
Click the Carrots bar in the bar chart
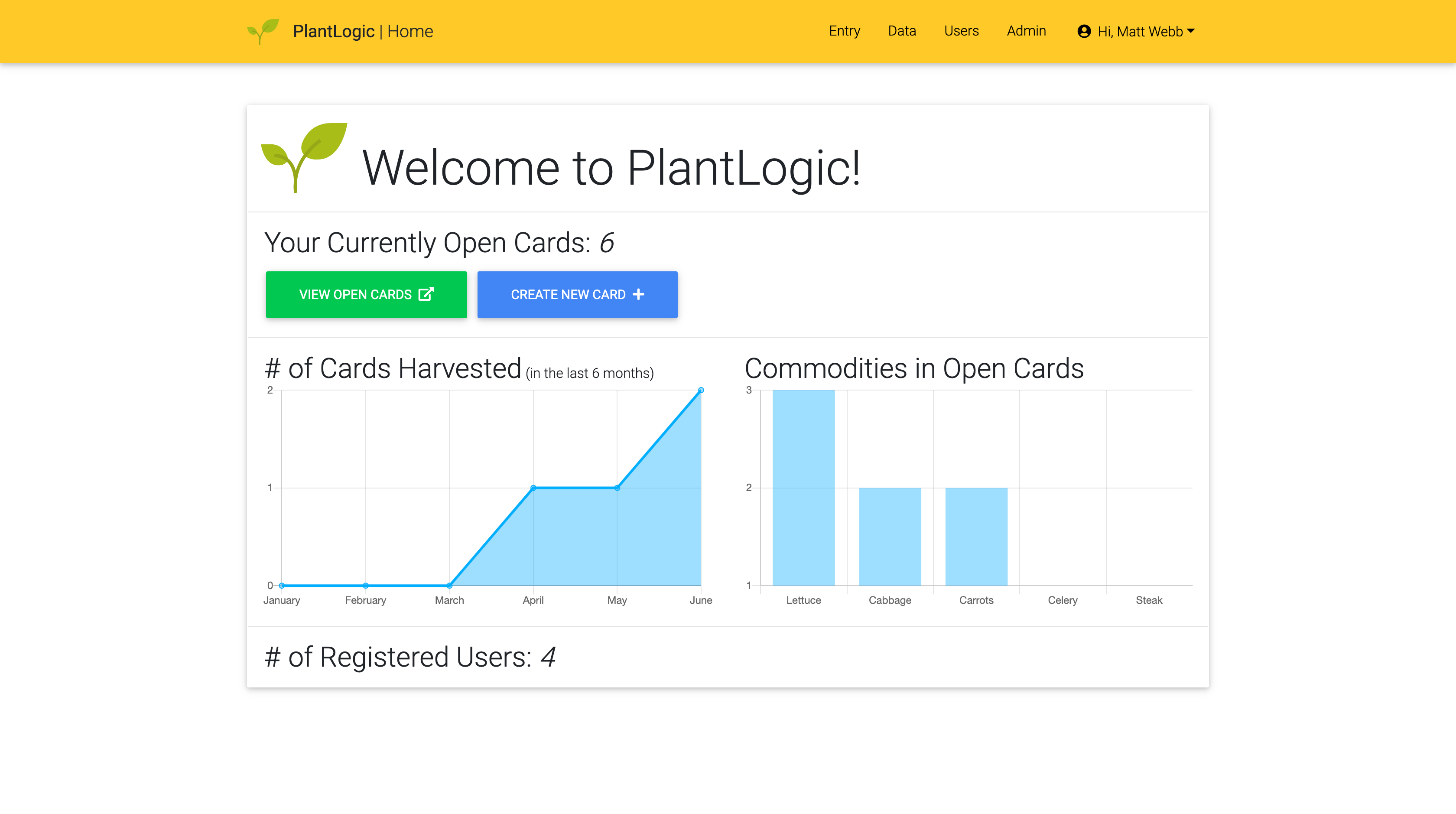coord(976,536)
